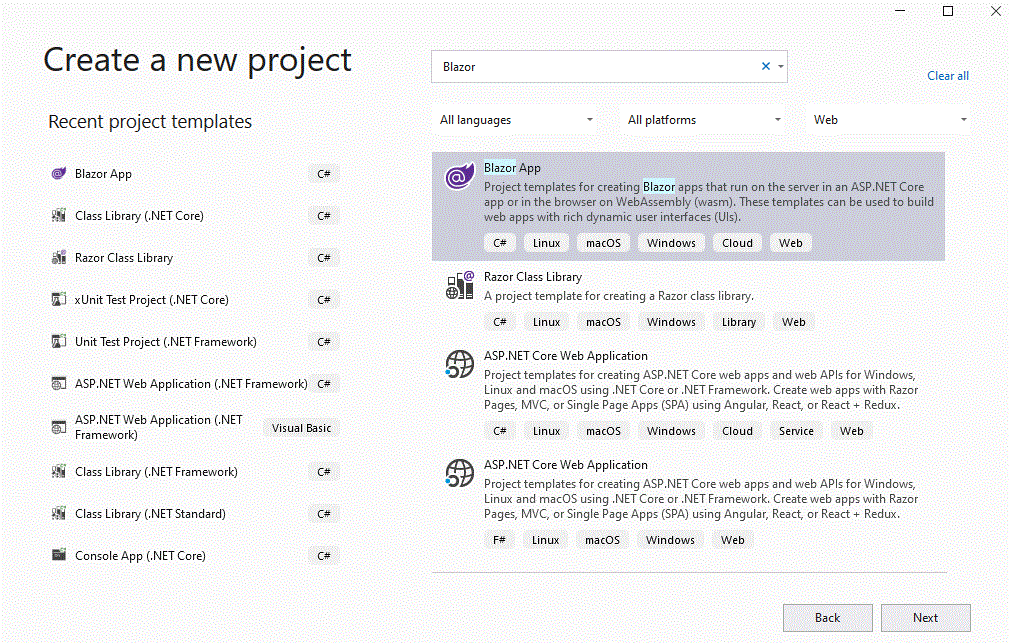Click the Visual Basic badge in recent templates

(x=301, y=428)
